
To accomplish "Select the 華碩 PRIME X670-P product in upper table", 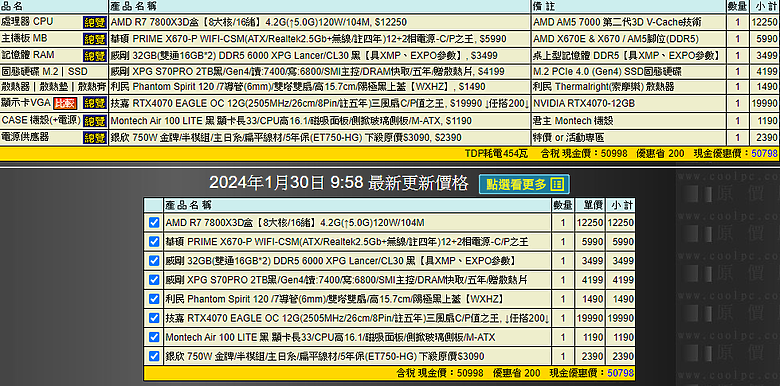I will (308, 39).
